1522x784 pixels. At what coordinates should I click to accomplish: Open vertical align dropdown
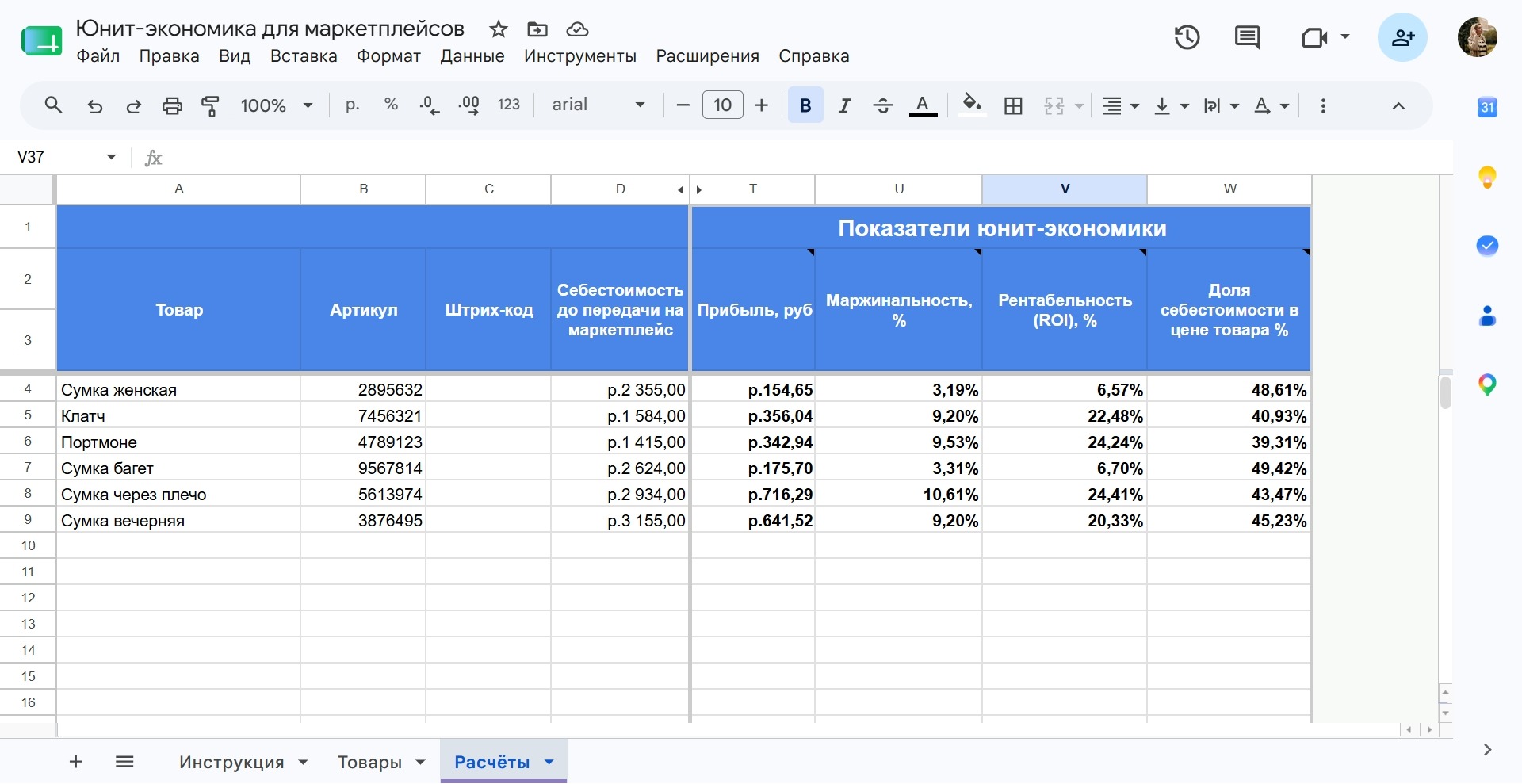tap(1171, 105)
